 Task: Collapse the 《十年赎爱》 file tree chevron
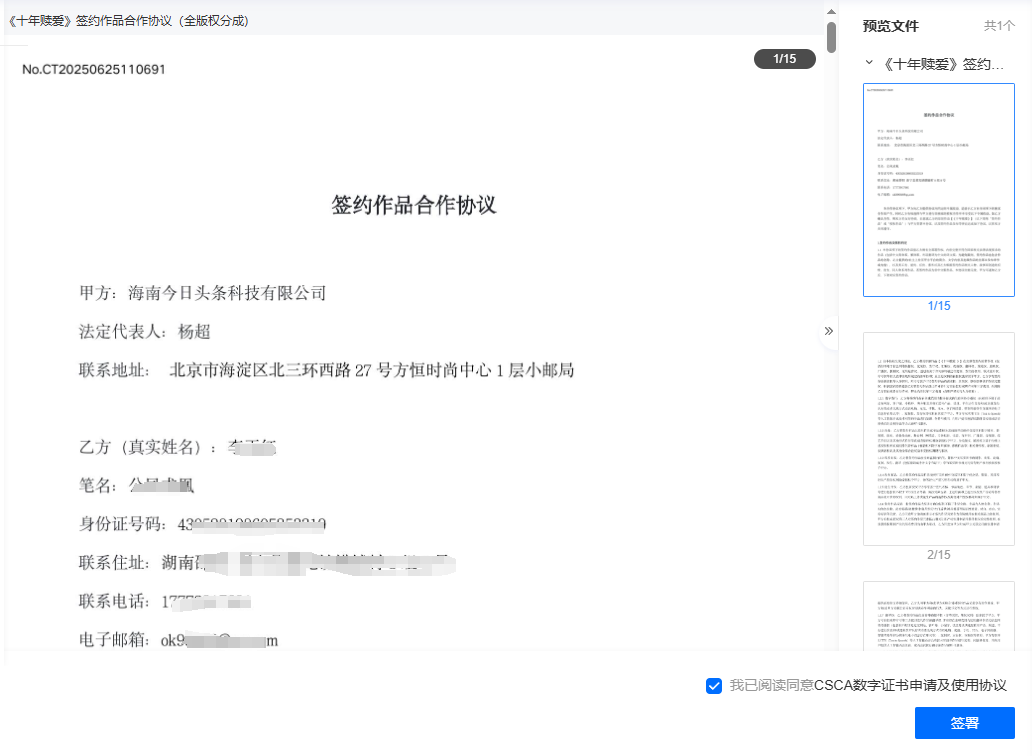point(869,63)
